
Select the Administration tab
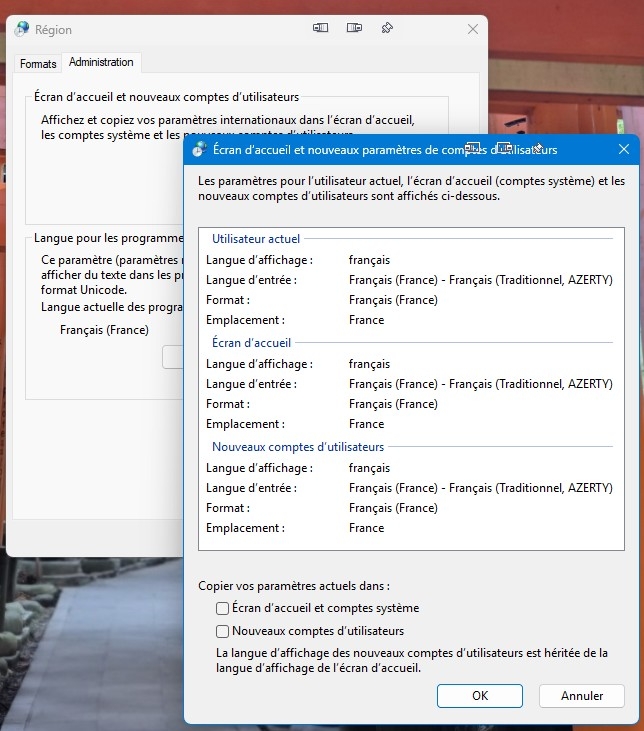101,62
